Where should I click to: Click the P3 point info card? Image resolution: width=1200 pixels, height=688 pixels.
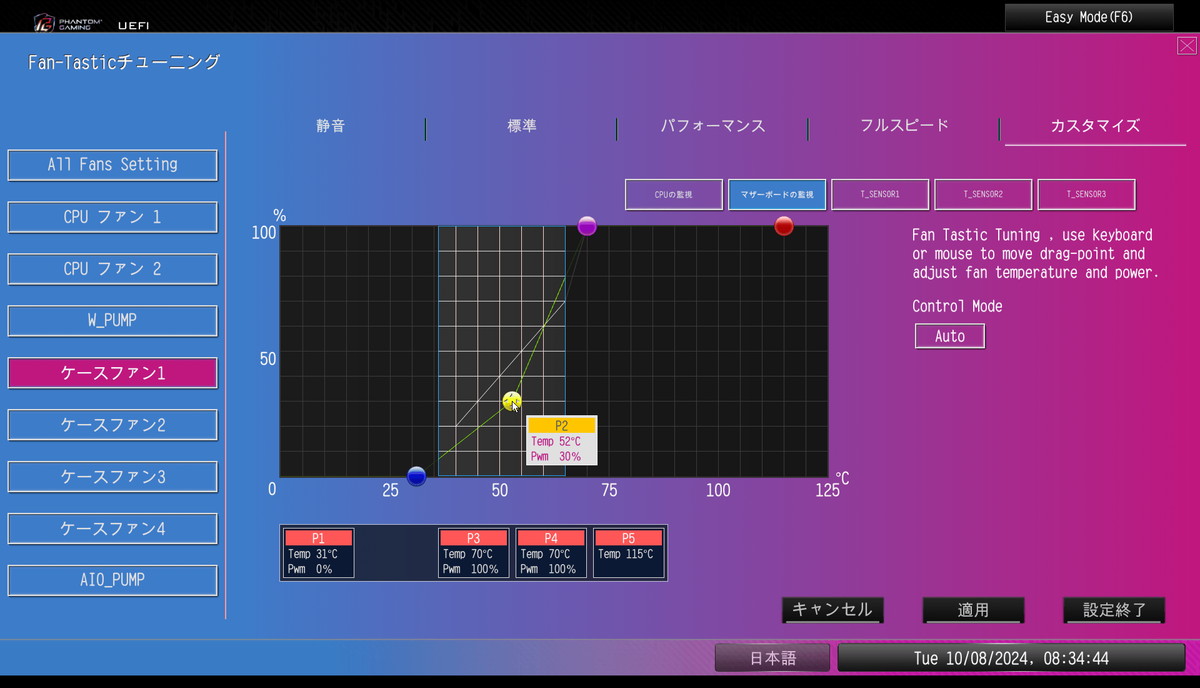pos(474,553)
